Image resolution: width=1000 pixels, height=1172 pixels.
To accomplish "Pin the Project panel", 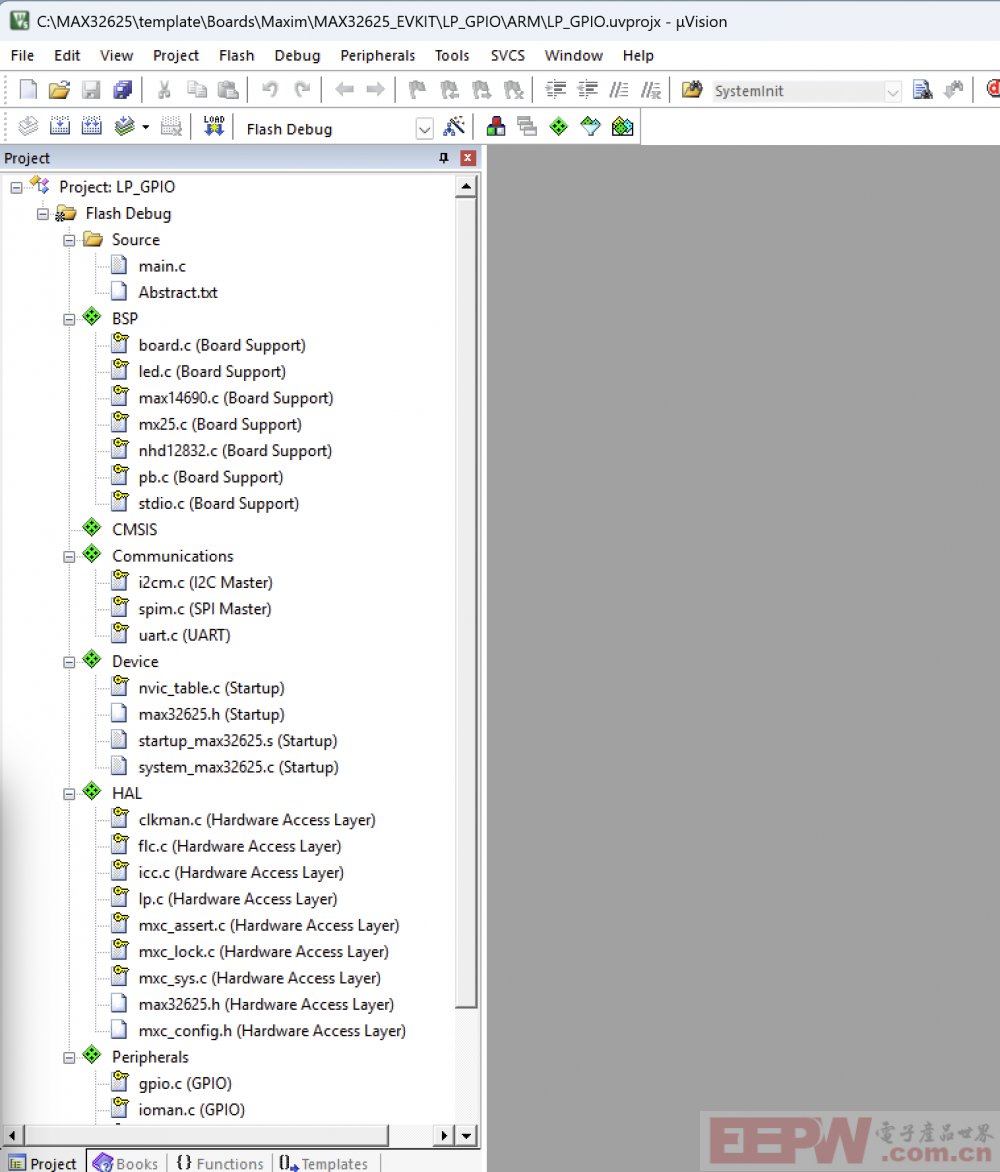I will point(444,158).
